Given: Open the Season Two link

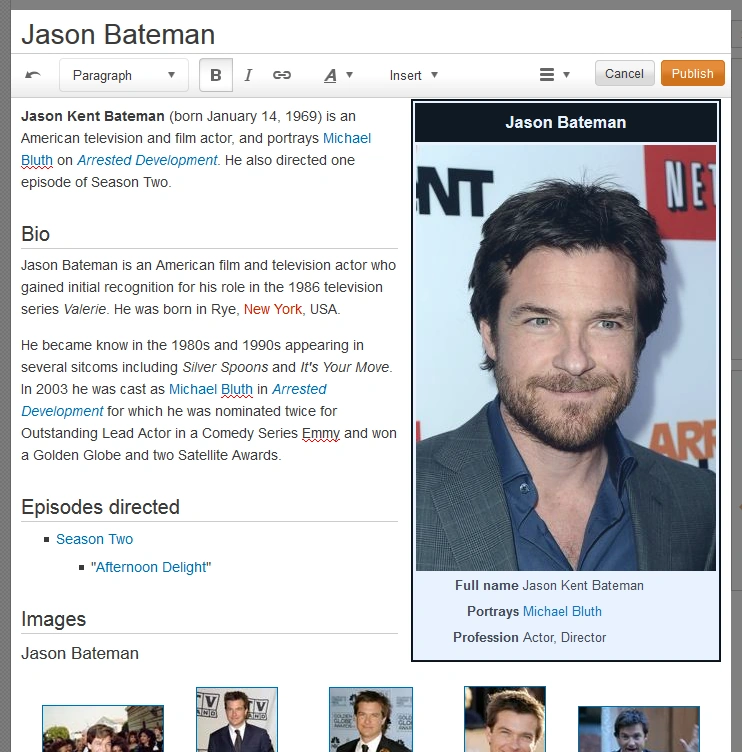Looking at the screenshot, I should 94,539.
